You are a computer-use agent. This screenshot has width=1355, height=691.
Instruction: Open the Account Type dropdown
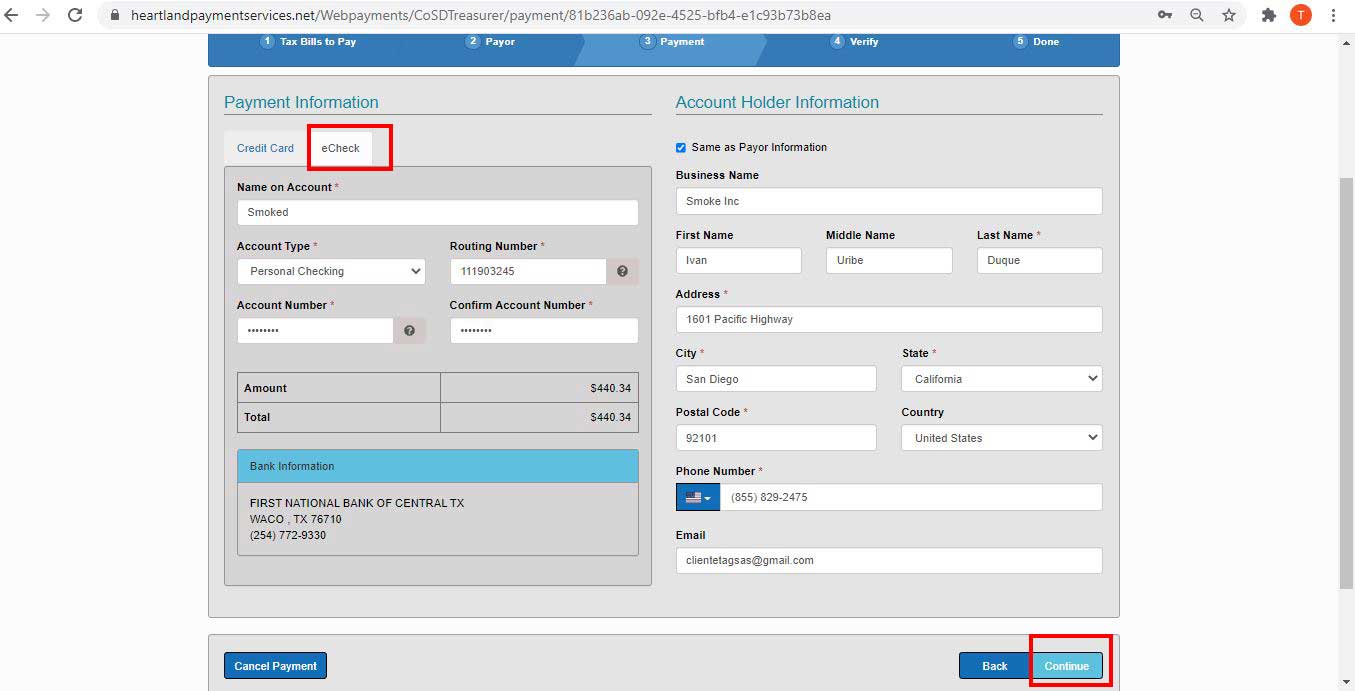click(x=331, y=271)
